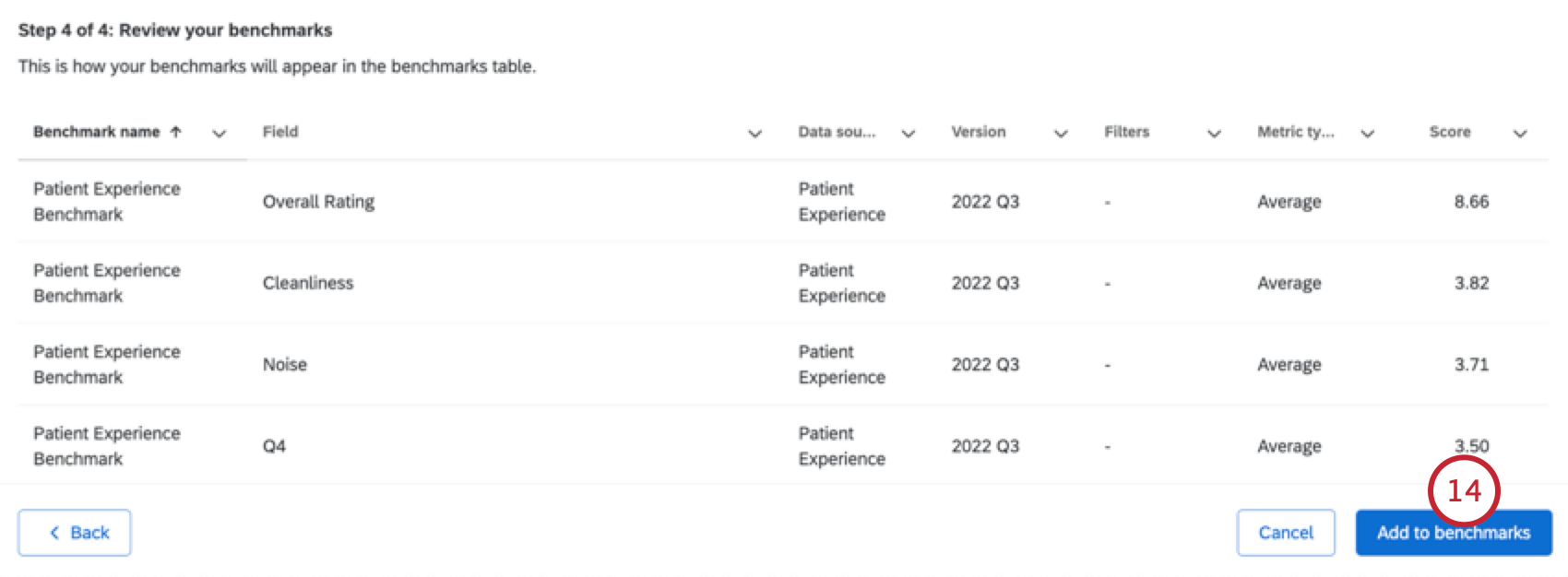1568x577 pixels.
Task: Click the Cancel button
Action: coord(1286,533)
